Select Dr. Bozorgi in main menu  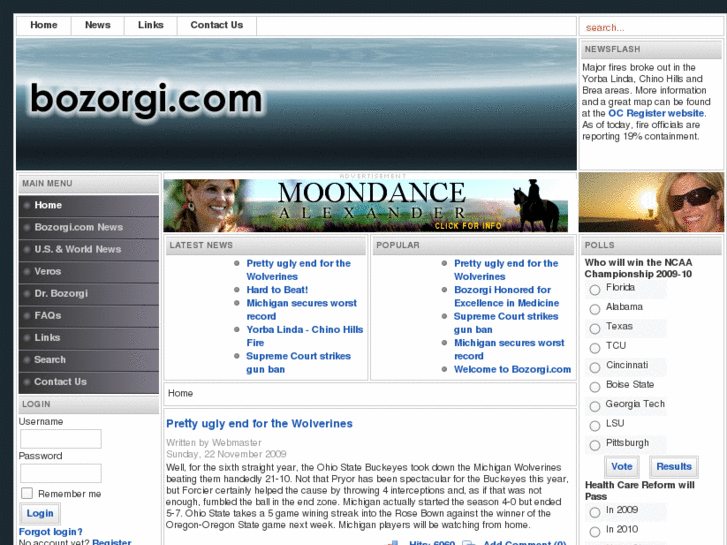89,294
